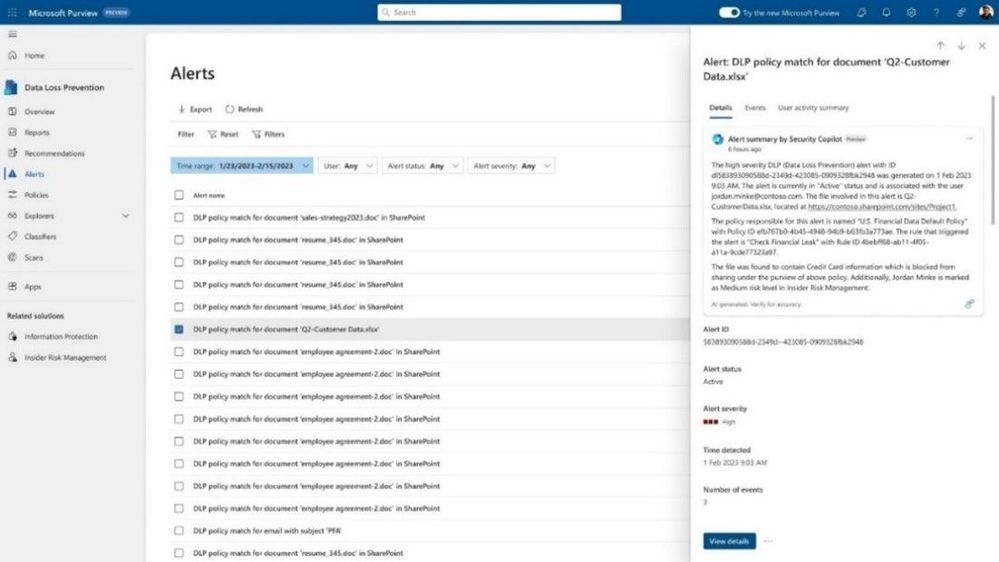This screenshot has width=999, height=562.
Task: Click the Alert name column header
Action: click(209, 196)
